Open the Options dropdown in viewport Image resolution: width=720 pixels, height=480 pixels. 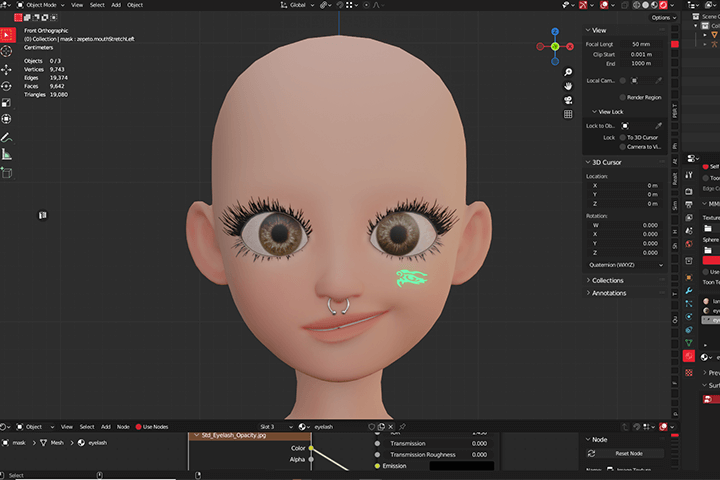pos(663,18)
